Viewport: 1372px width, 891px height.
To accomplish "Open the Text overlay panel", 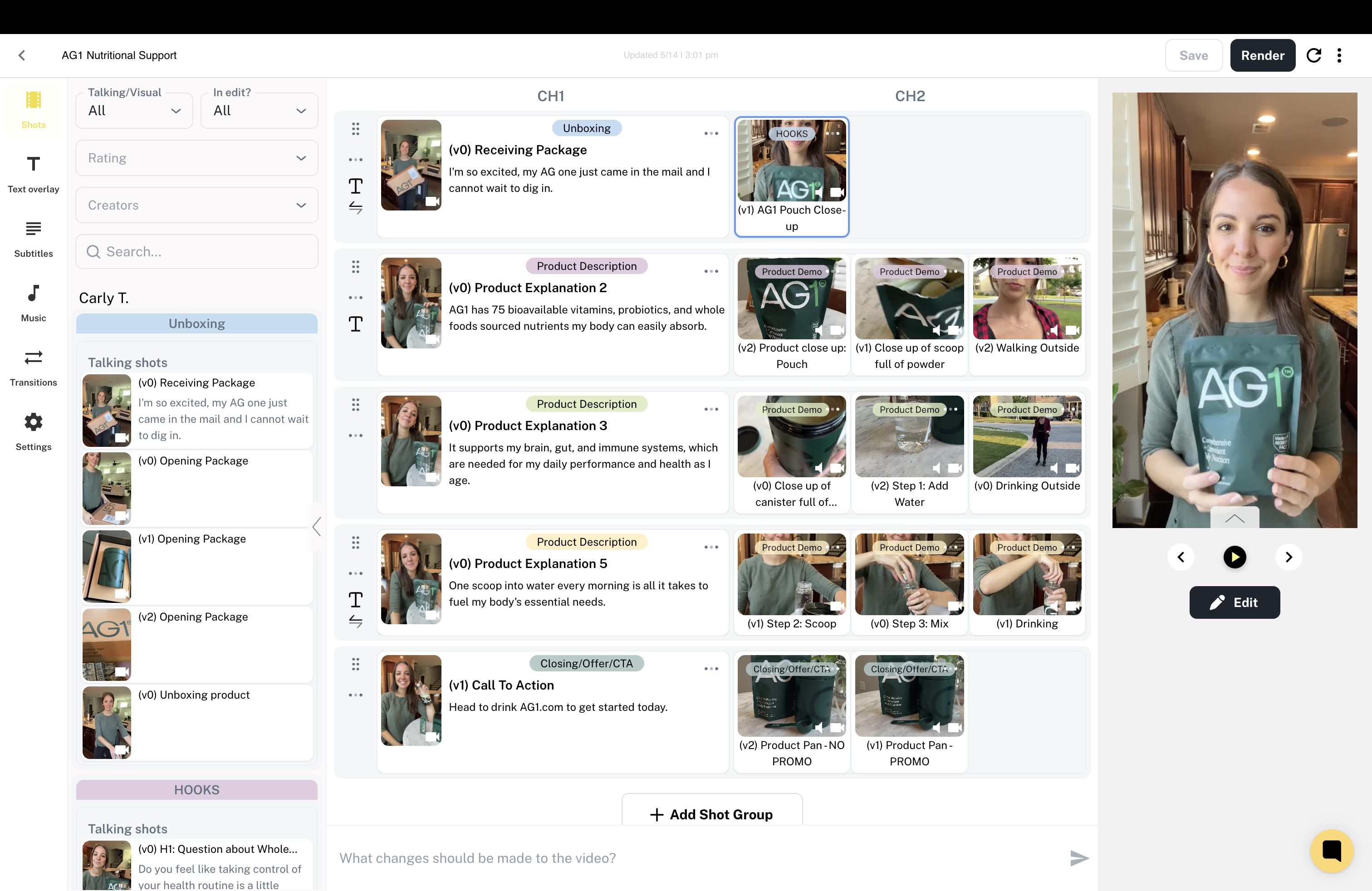I will point(34,174).
